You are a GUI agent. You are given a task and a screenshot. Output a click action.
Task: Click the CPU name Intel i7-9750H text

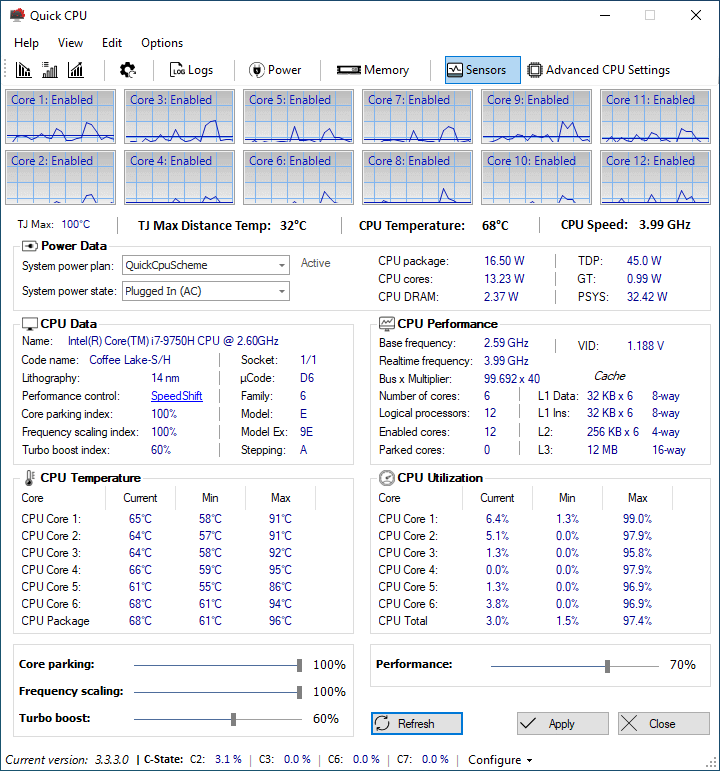[x=173, y=341]
